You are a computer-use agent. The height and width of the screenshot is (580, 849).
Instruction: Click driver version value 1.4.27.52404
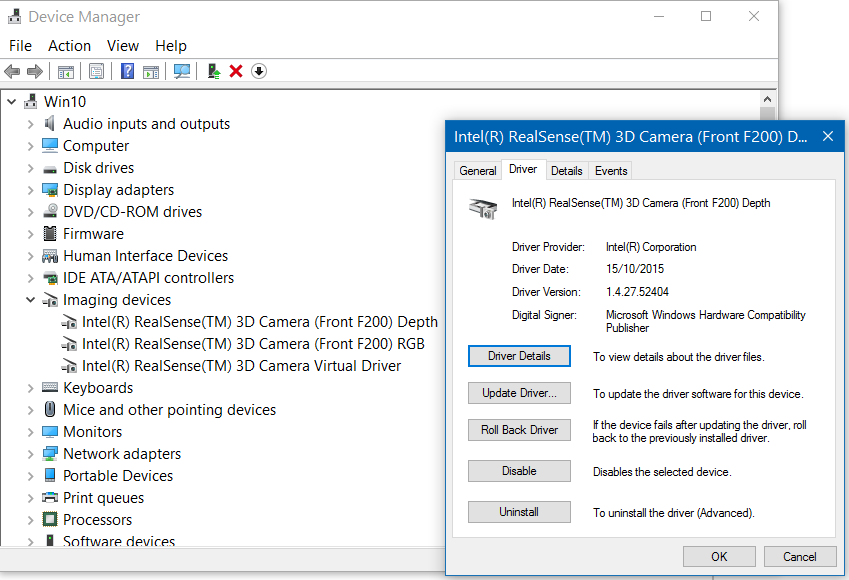click(637, 292)
